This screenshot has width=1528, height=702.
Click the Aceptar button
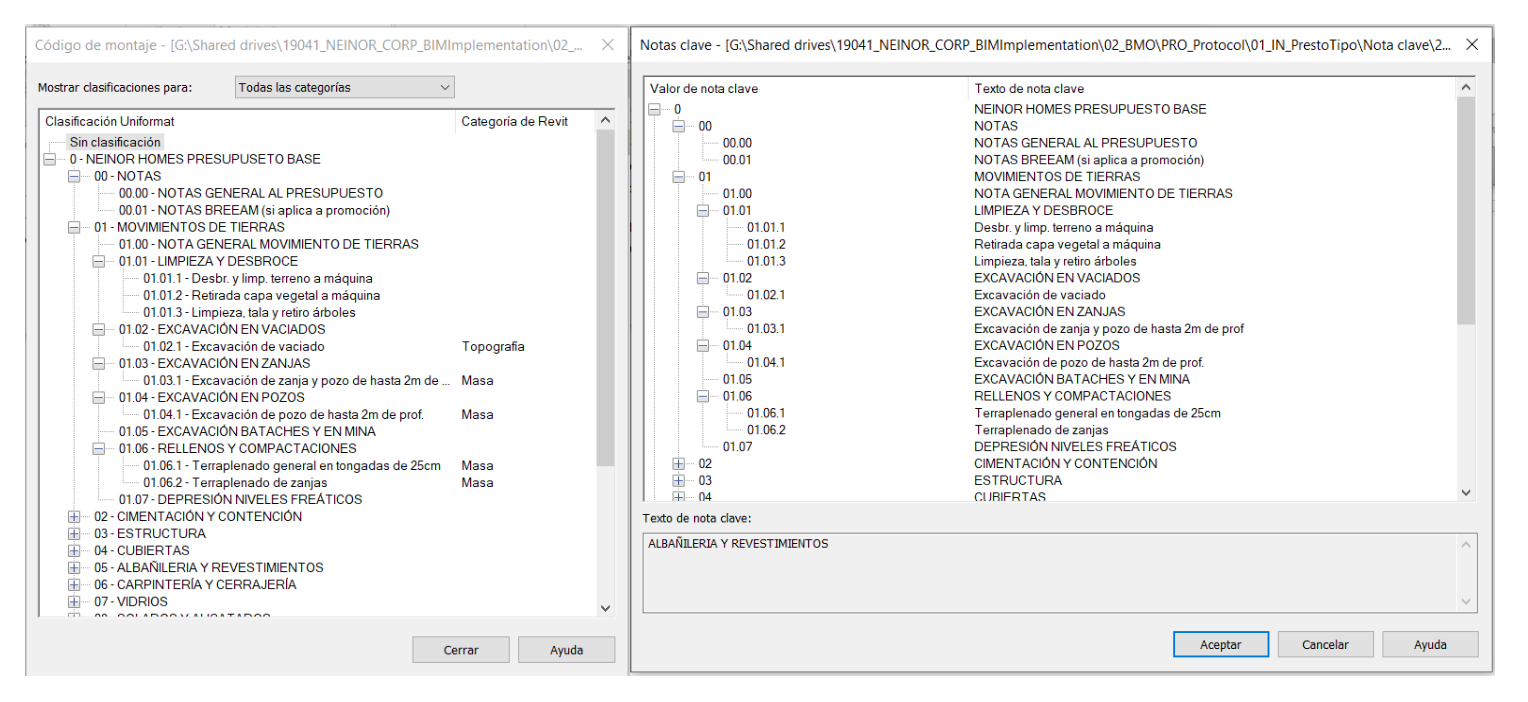1220,645
